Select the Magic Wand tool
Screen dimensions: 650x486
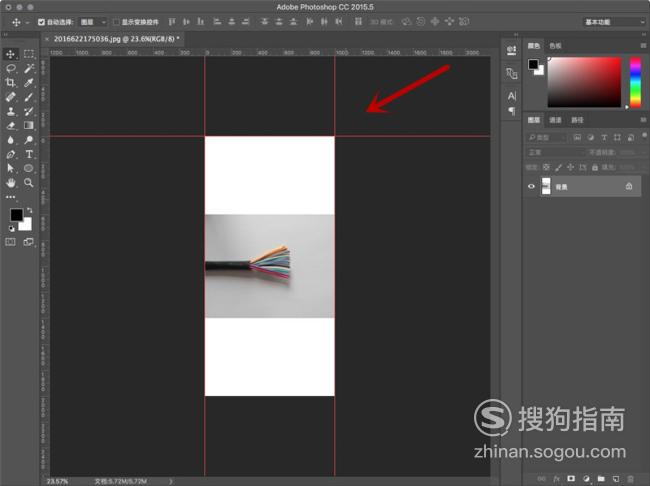tap(29, 68)
